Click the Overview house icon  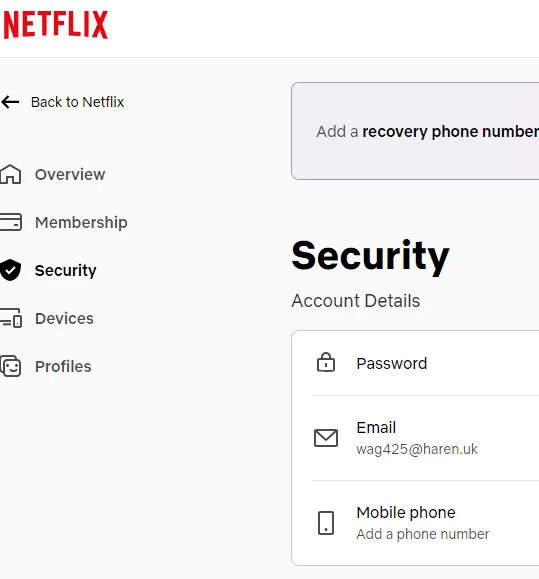point(10,174)
